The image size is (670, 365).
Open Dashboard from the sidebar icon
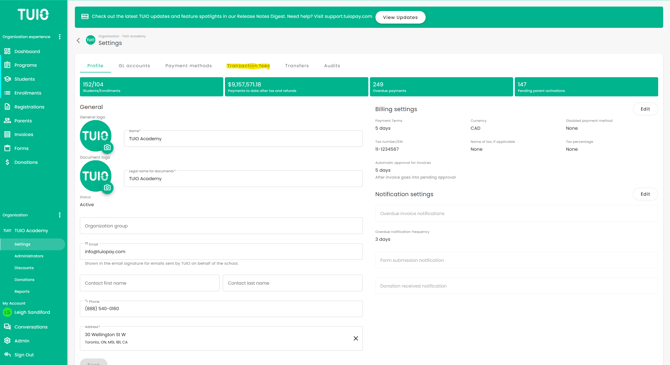[x=7, y=51]
